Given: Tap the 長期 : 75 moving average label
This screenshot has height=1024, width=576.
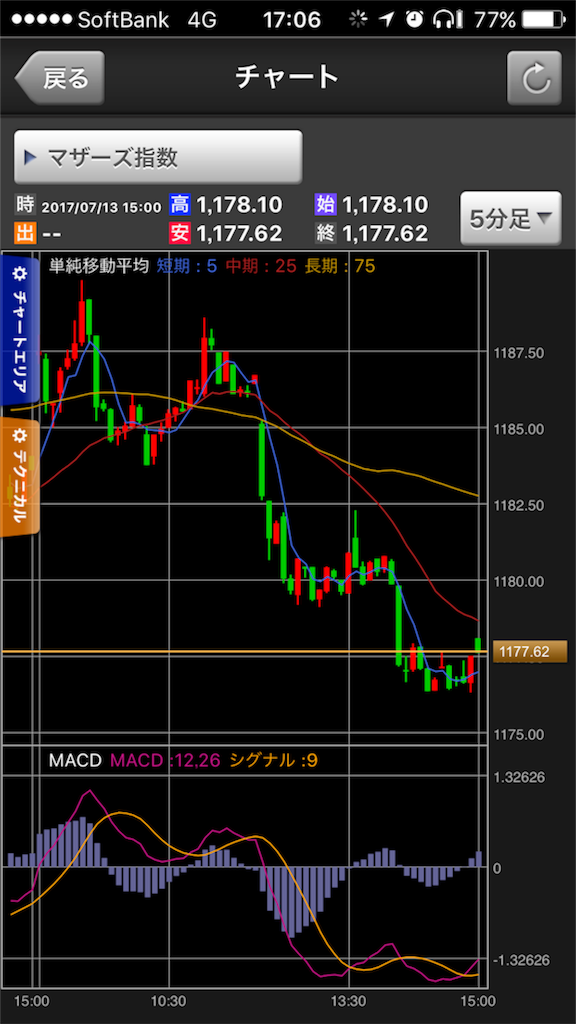Looking at the screenshot, I should tap(340, 266).
